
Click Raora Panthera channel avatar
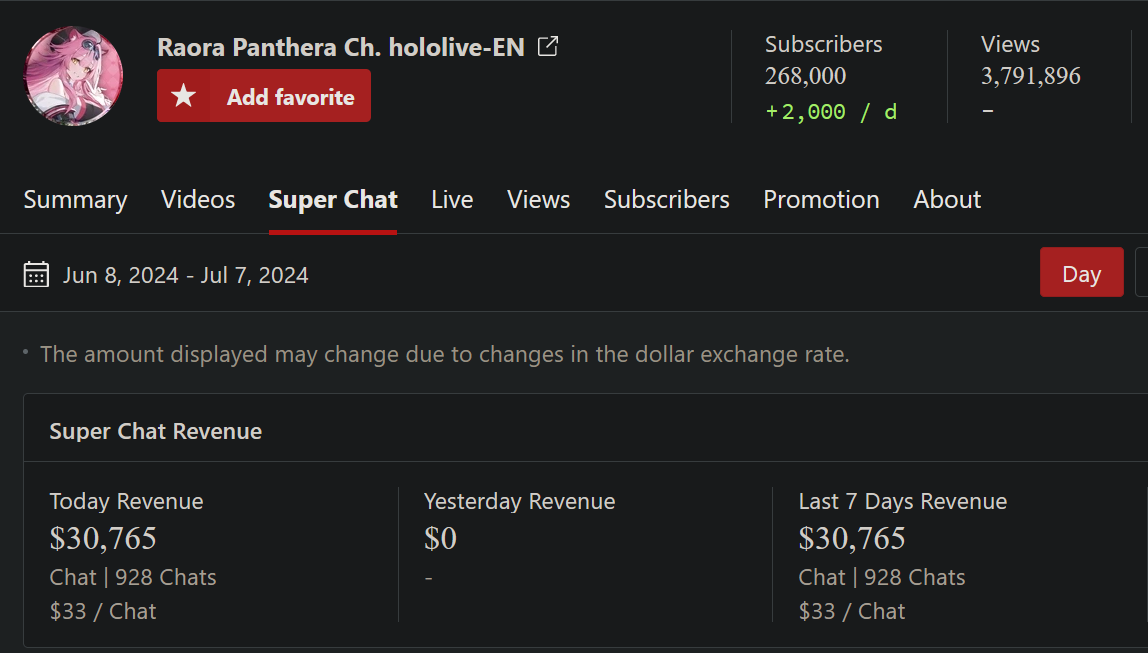click(73, 76)
